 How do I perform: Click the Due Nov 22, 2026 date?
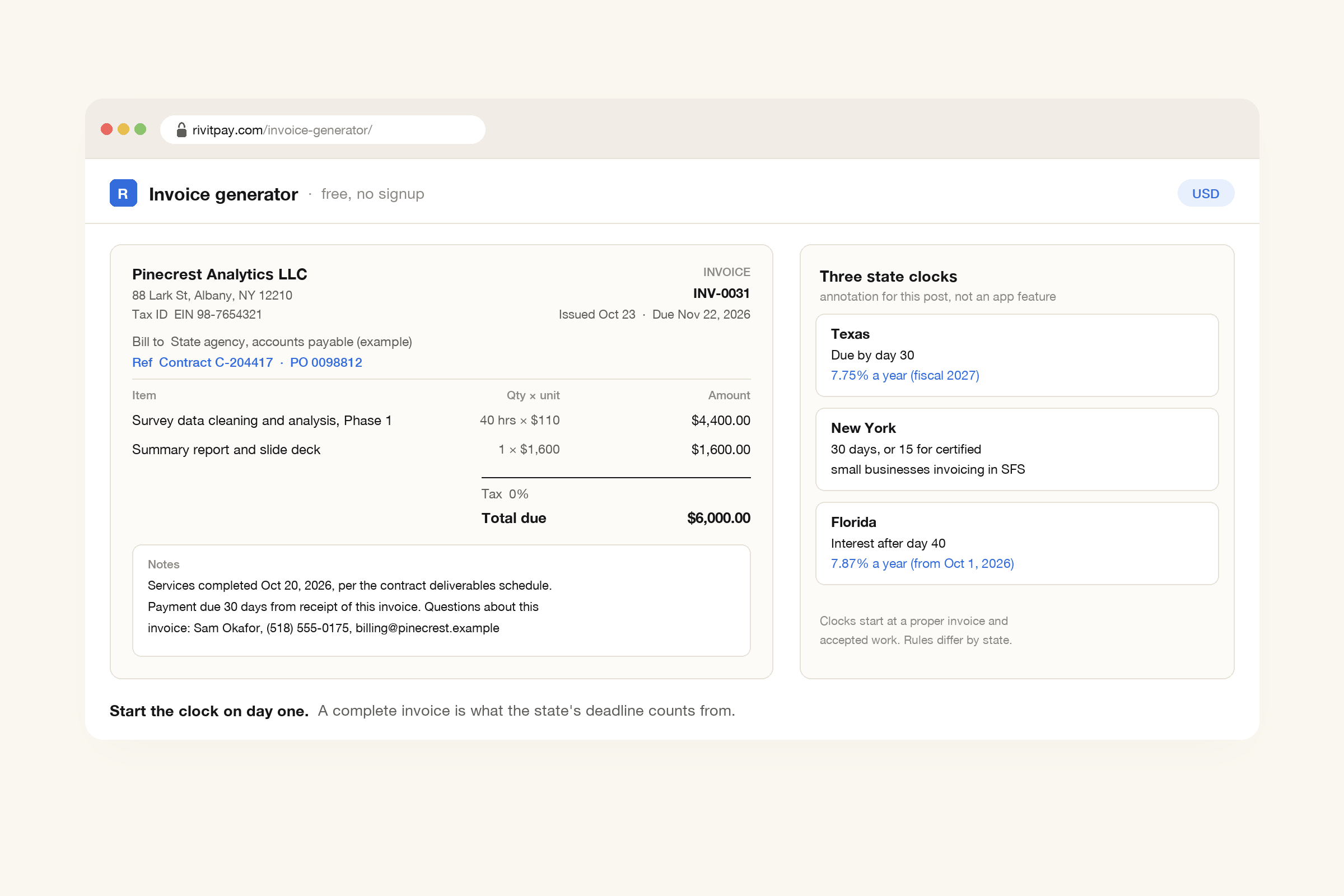701,314
